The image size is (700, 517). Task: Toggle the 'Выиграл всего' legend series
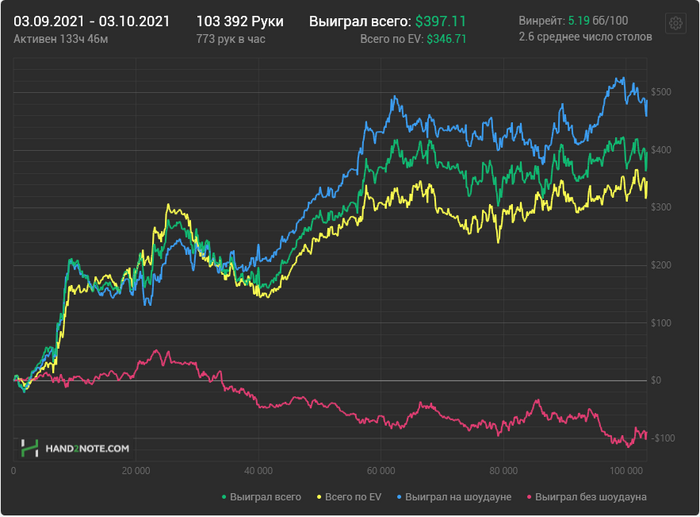[x=262, y=497]
